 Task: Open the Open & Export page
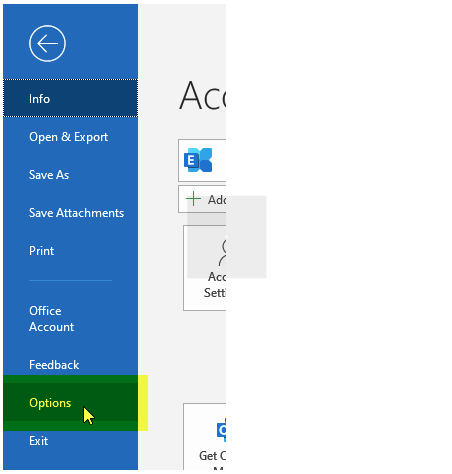(70, 137)
